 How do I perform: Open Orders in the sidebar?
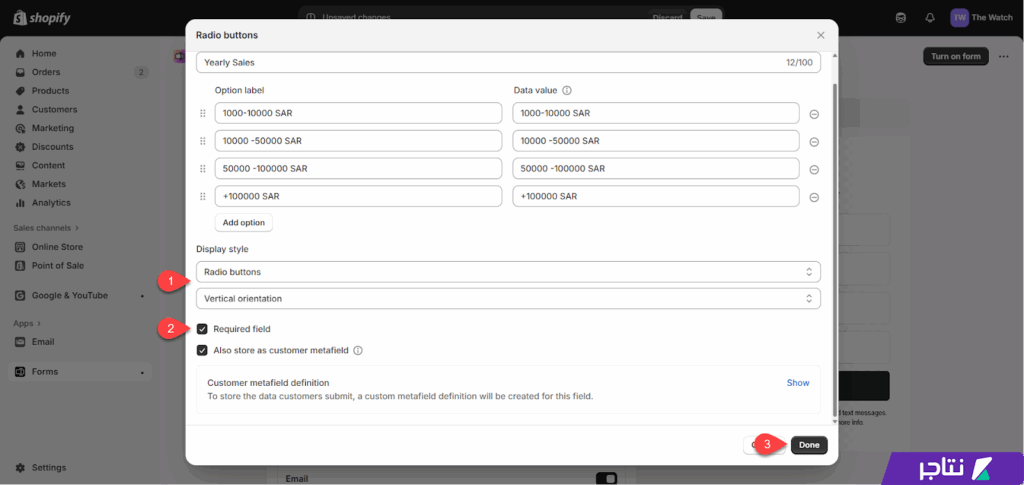click(x=46, y=72)
